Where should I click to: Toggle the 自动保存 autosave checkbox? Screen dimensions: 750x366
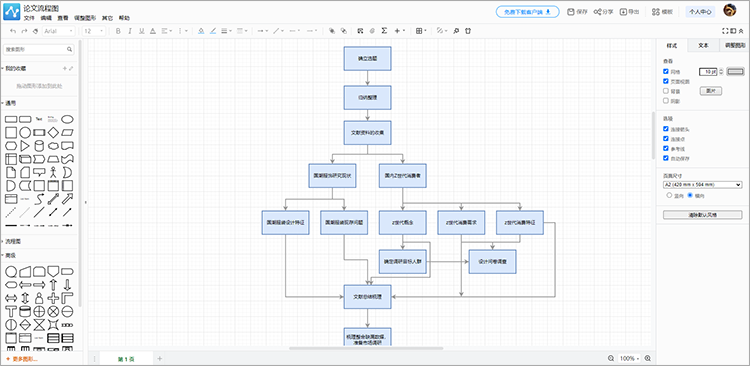click(x=666, y=158)
